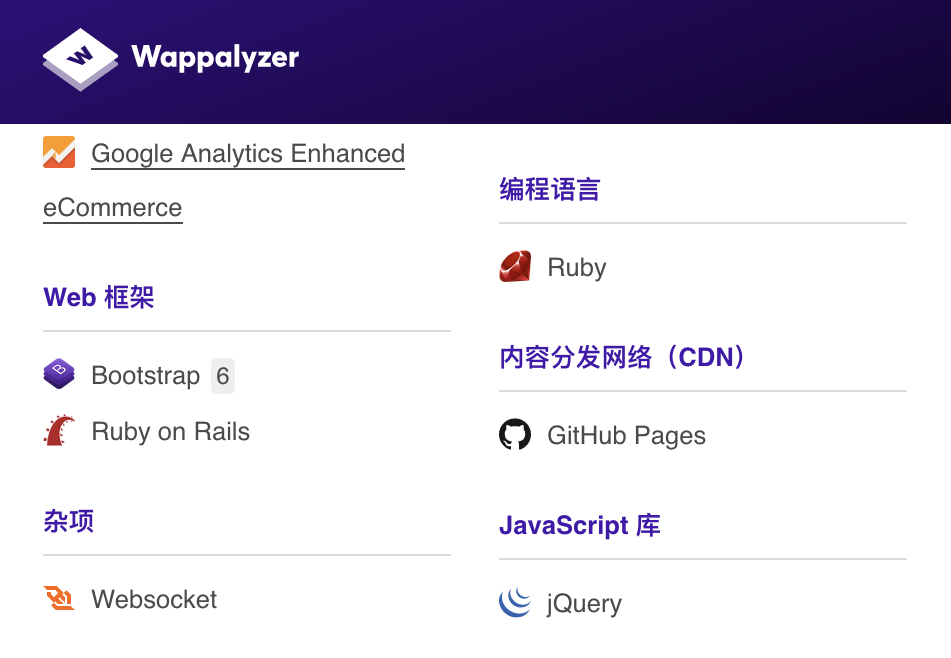Viewport: 951px width, 658px height.
Task: Open the 内容分发网络 (CDN) heading
Action: point(622,357)
